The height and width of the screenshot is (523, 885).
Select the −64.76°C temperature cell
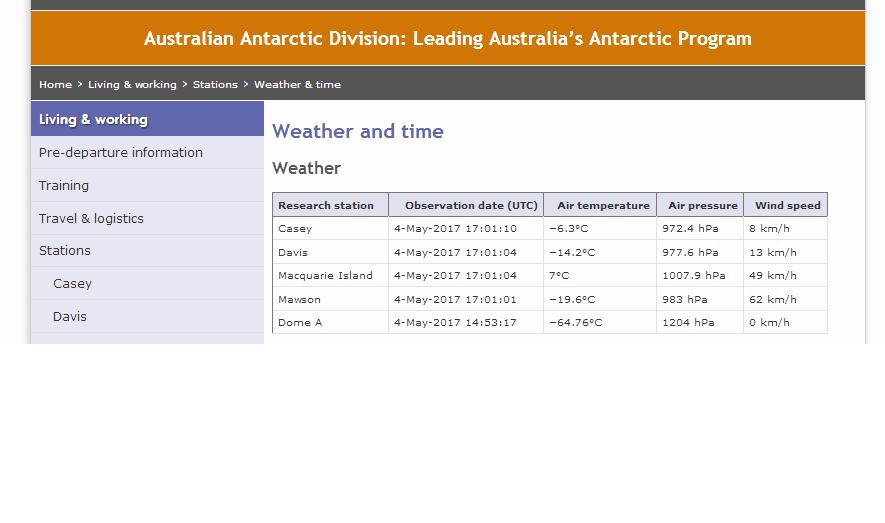click(600, 322)
